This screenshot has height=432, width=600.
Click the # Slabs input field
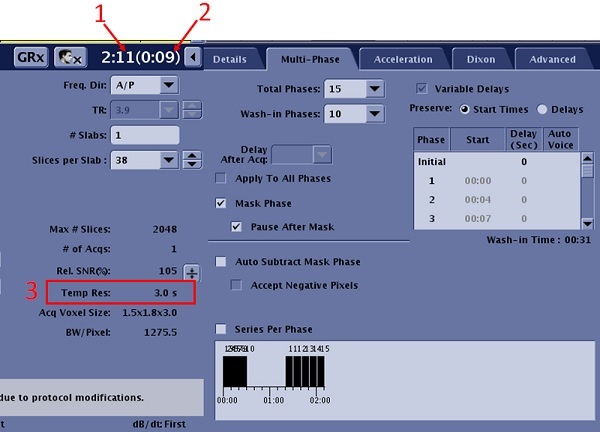click(x=145, y=135)
